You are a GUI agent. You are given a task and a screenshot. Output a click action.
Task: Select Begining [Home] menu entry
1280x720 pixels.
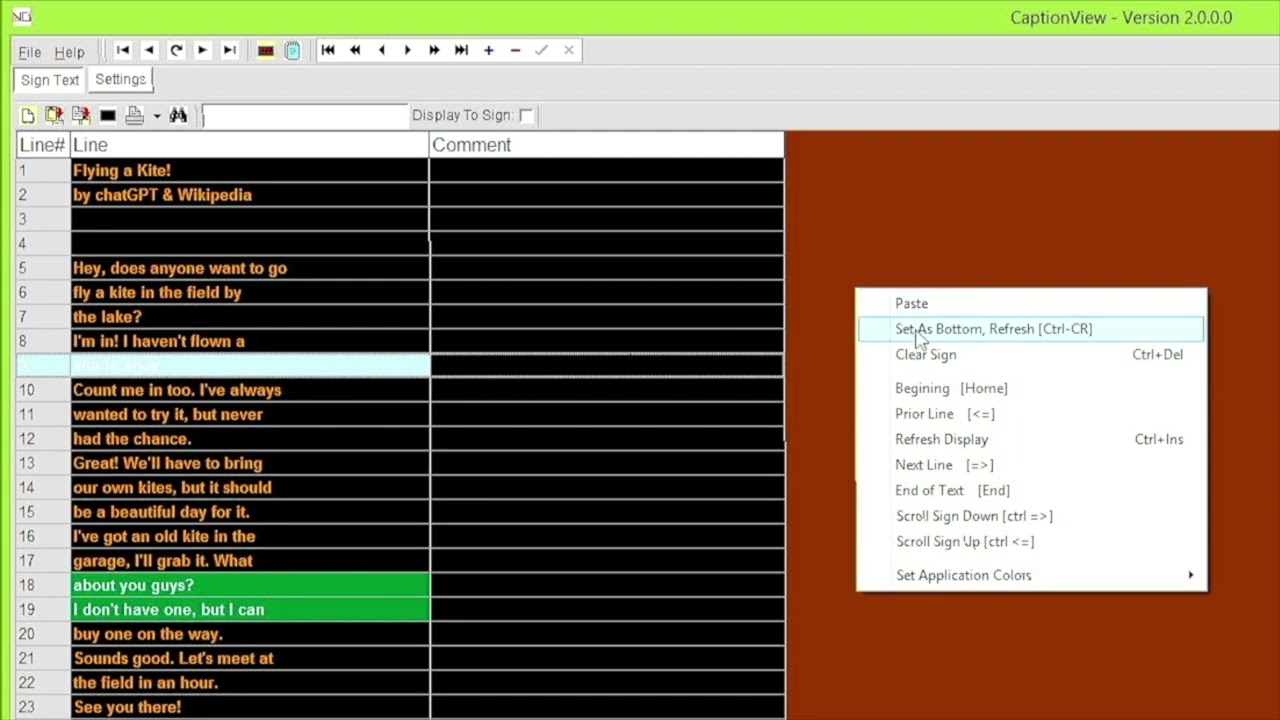(1032, 388)
